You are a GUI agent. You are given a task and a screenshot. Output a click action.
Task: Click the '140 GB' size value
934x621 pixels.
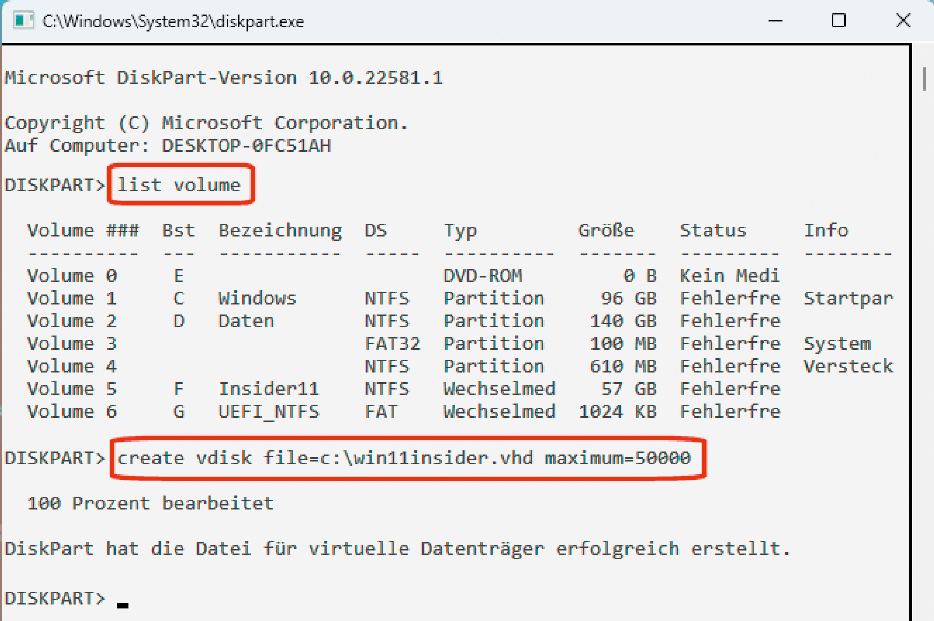pyautogui.click(x=623, y=321)
